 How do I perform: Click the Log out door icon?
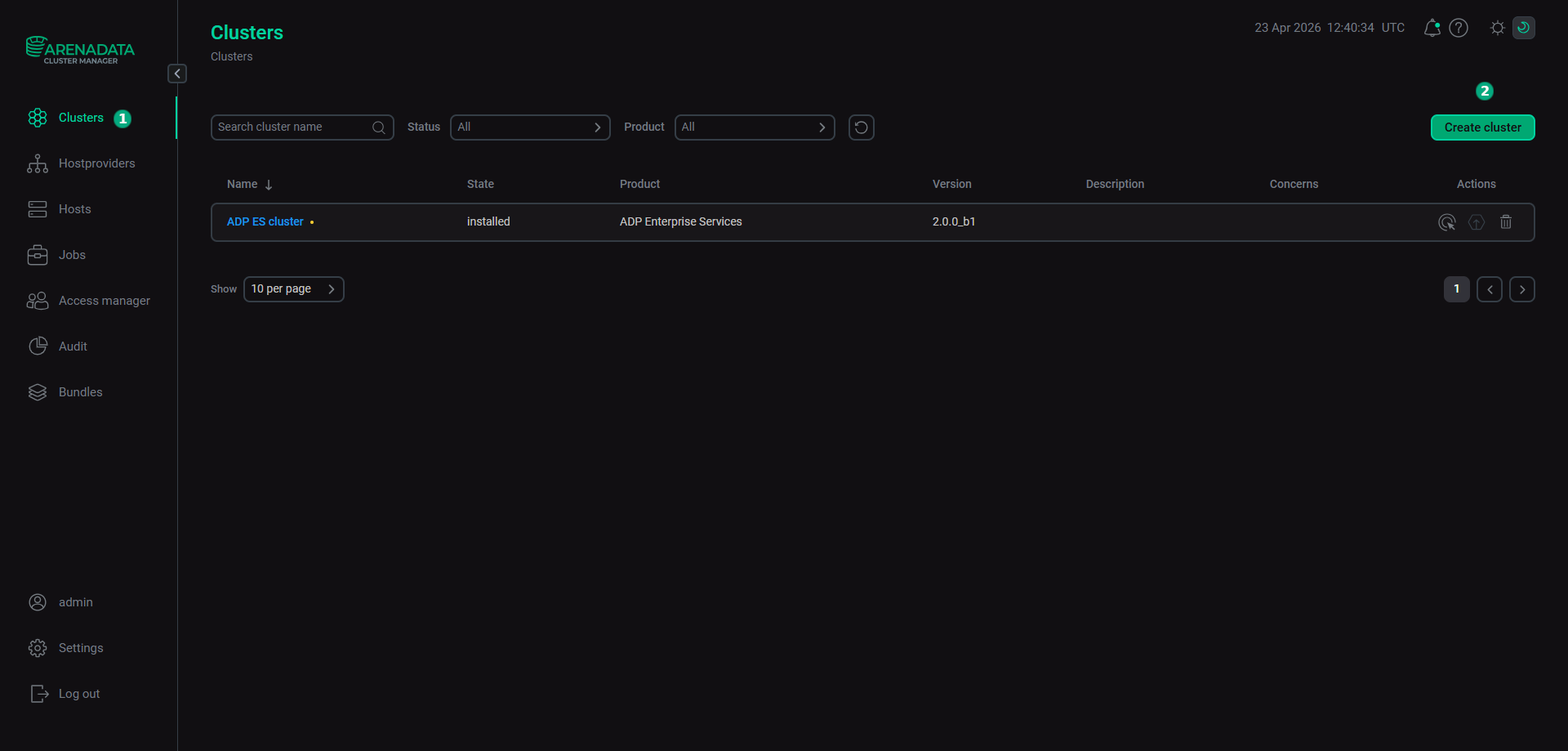pos(39,694)
